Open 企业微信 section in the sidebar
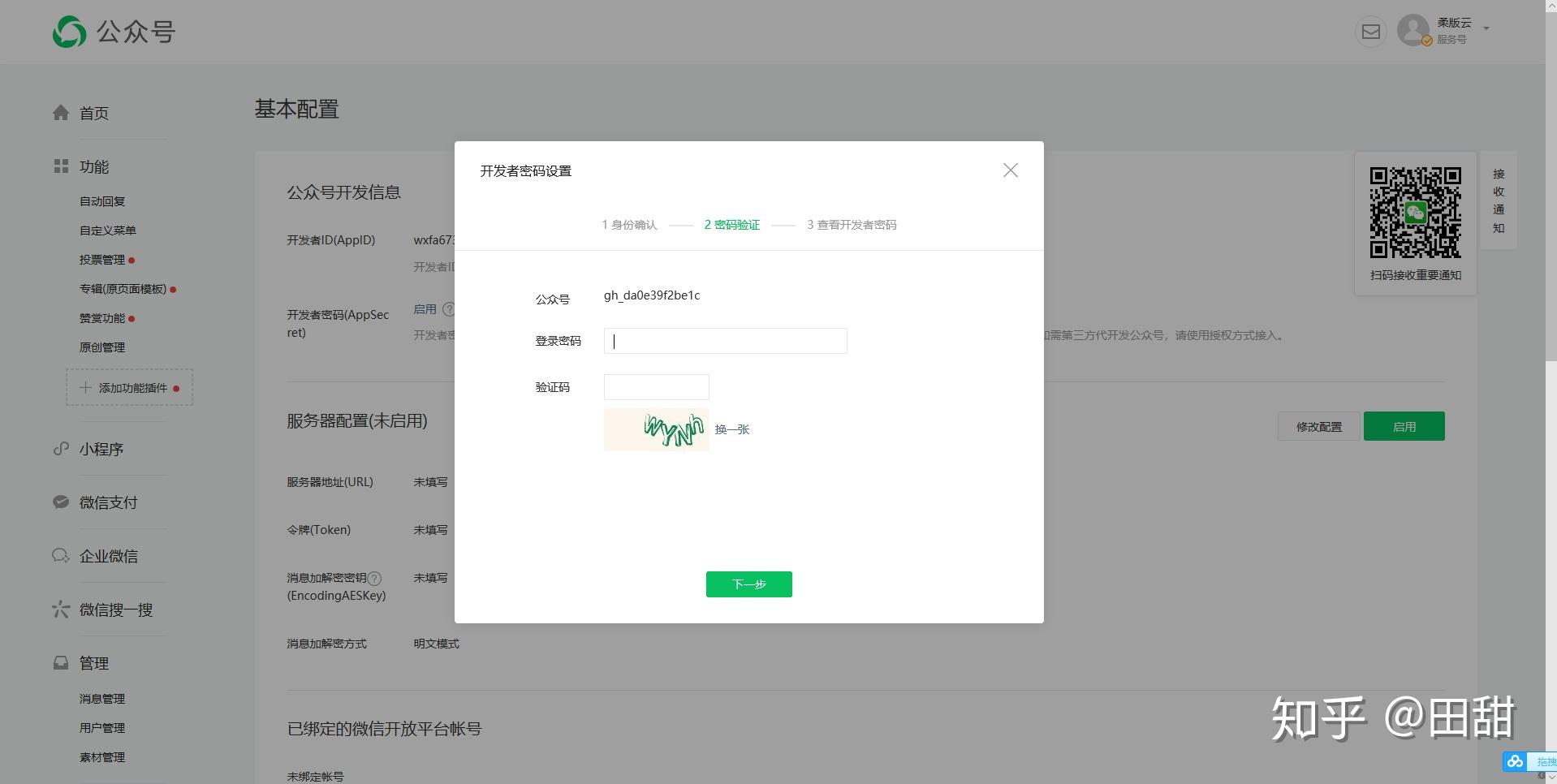1557x784 pixels. (109, 557)
